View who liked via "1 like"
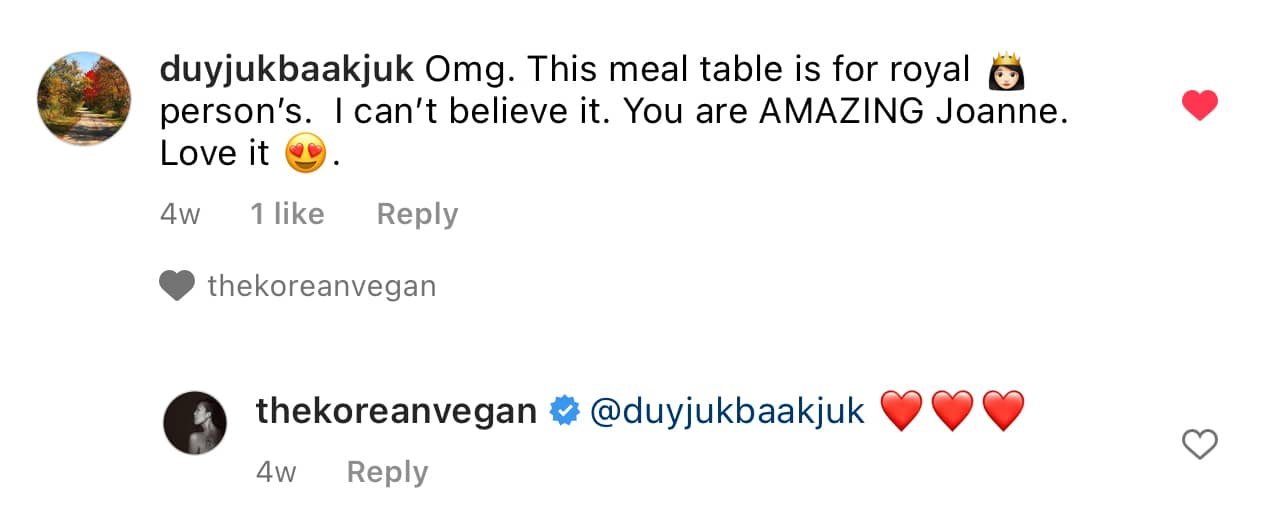 [287, 214]
